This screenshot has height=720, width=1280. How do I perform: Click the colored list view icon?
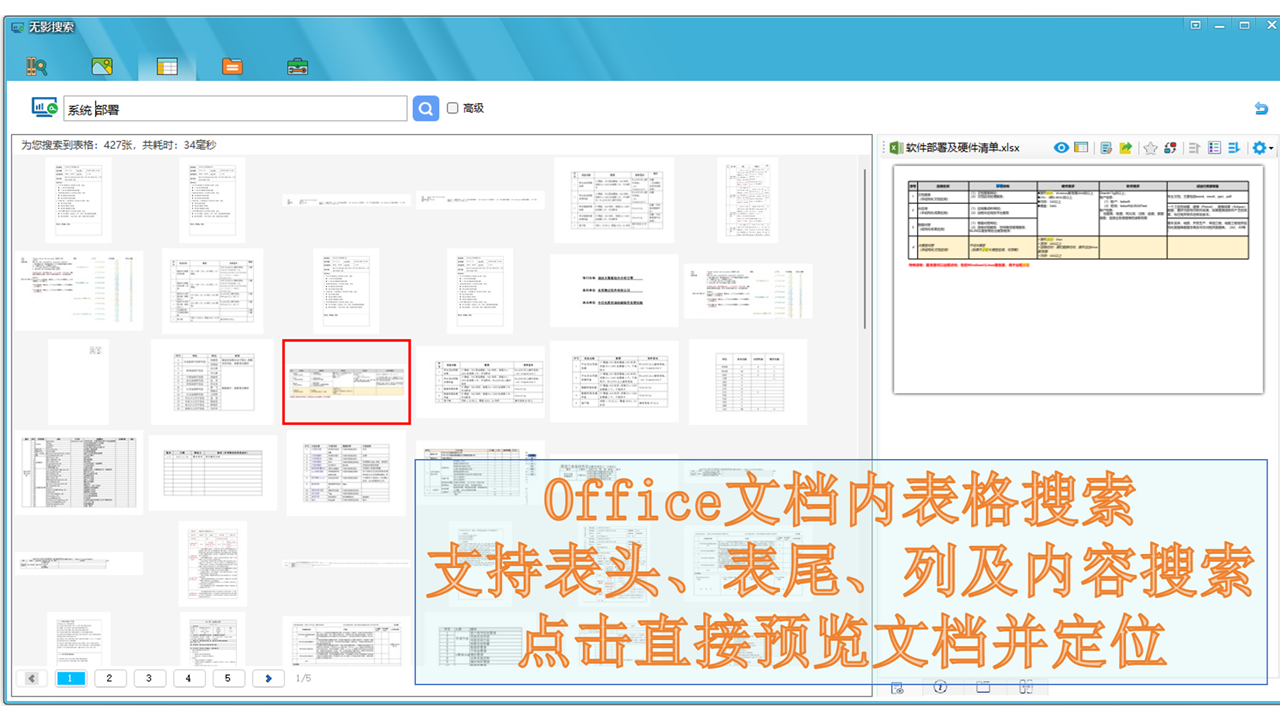click(1215, 148)
